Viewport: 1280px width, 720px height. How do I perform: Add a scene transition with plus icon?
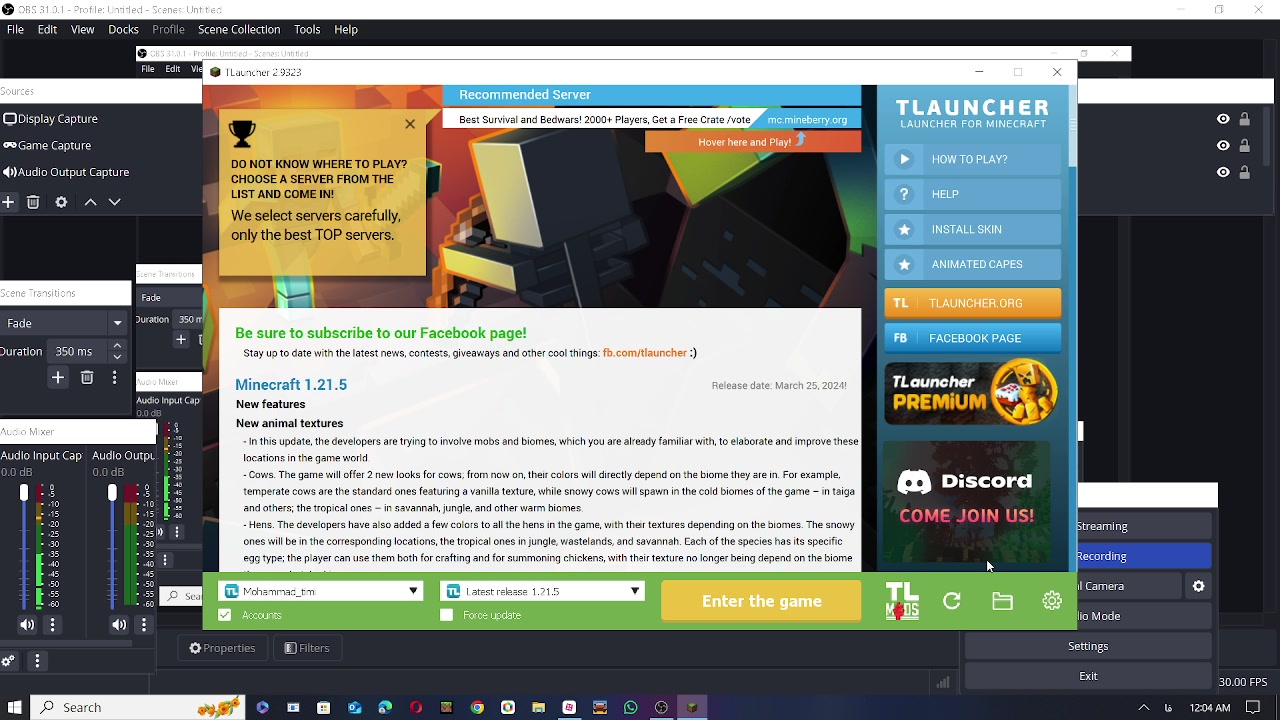coord(58,377)
